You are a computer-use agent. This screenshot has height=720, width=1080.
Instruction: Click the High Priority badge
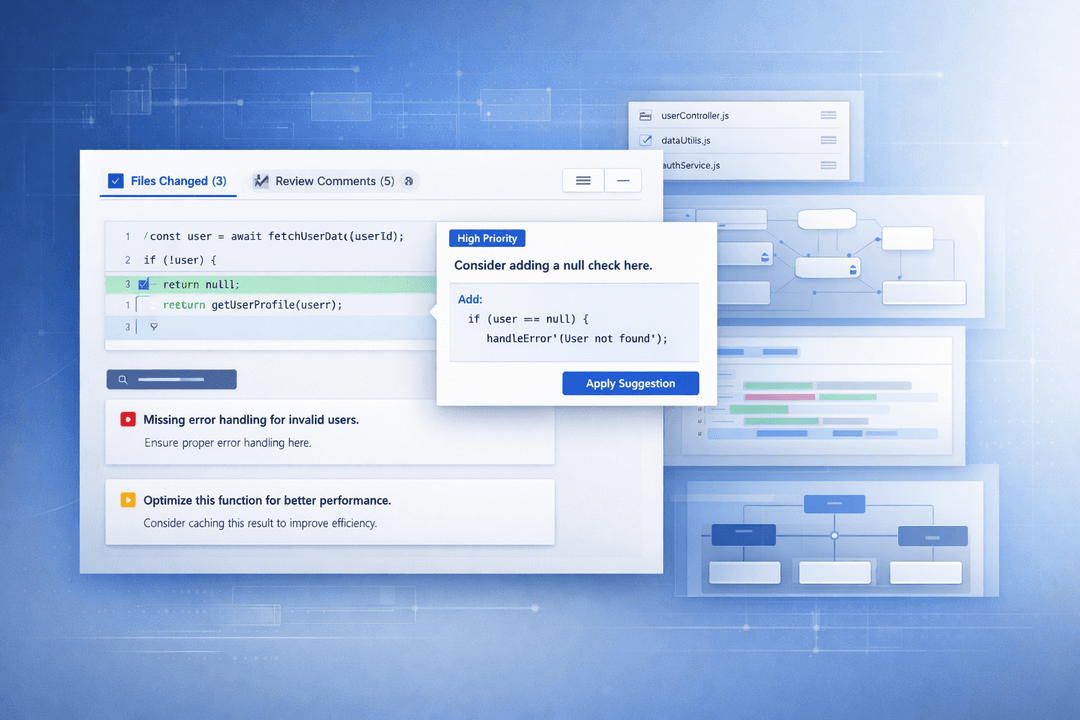pyautogui.click(x=487, y=238)
